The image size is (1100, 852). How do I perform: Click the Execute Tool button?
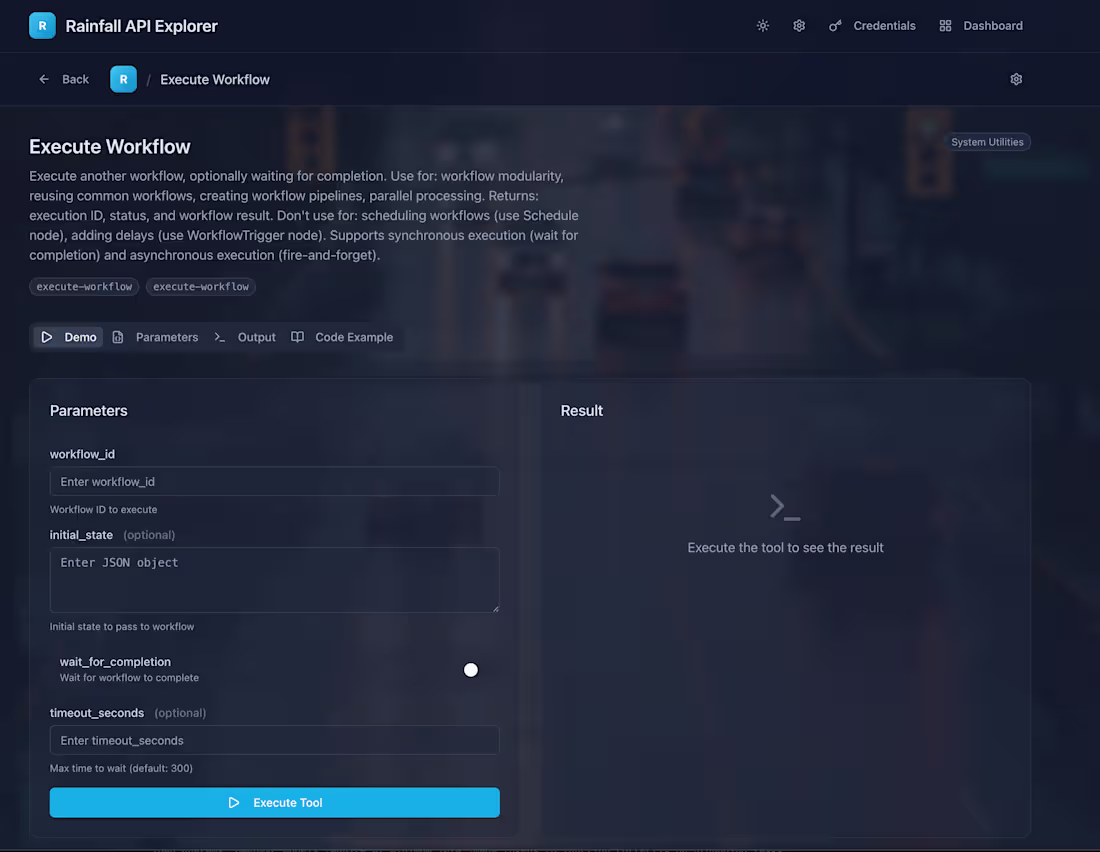click(274, 802)
